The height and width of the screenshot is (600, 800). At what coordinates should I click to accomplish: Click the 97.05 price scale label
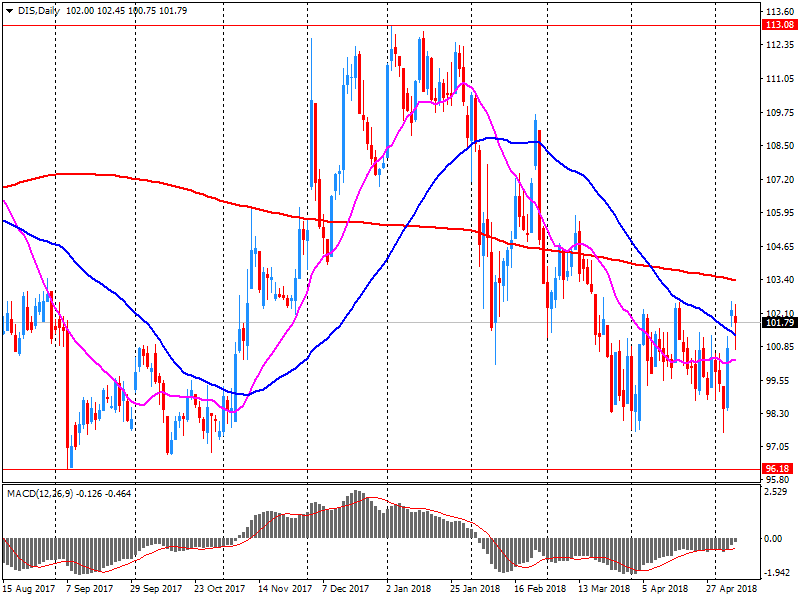tap(780, 447)
